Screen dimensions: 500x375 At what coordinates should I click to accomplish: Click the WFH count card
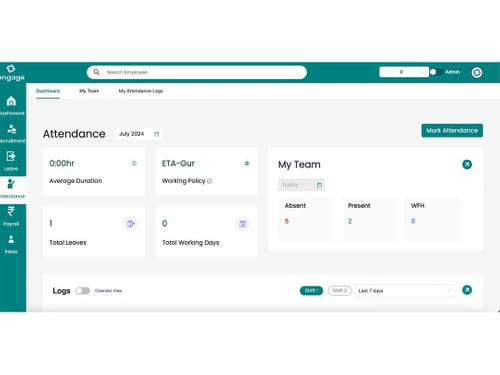(433, 219)
